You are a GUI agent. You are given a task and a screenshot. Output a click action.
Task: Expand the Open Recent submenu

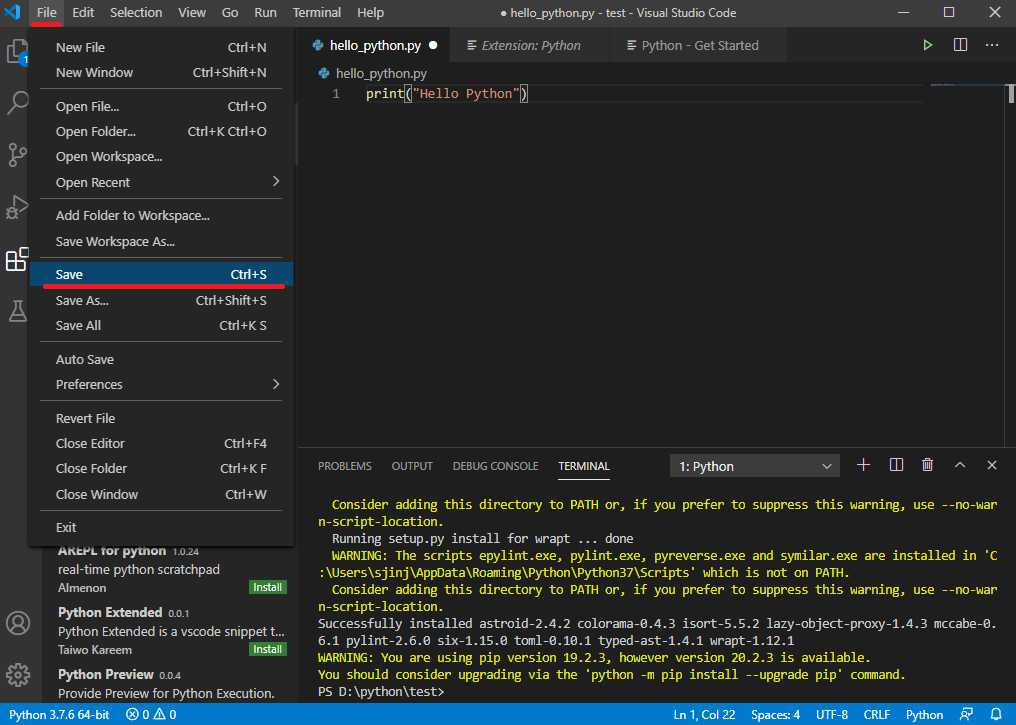tap(161, 182)
